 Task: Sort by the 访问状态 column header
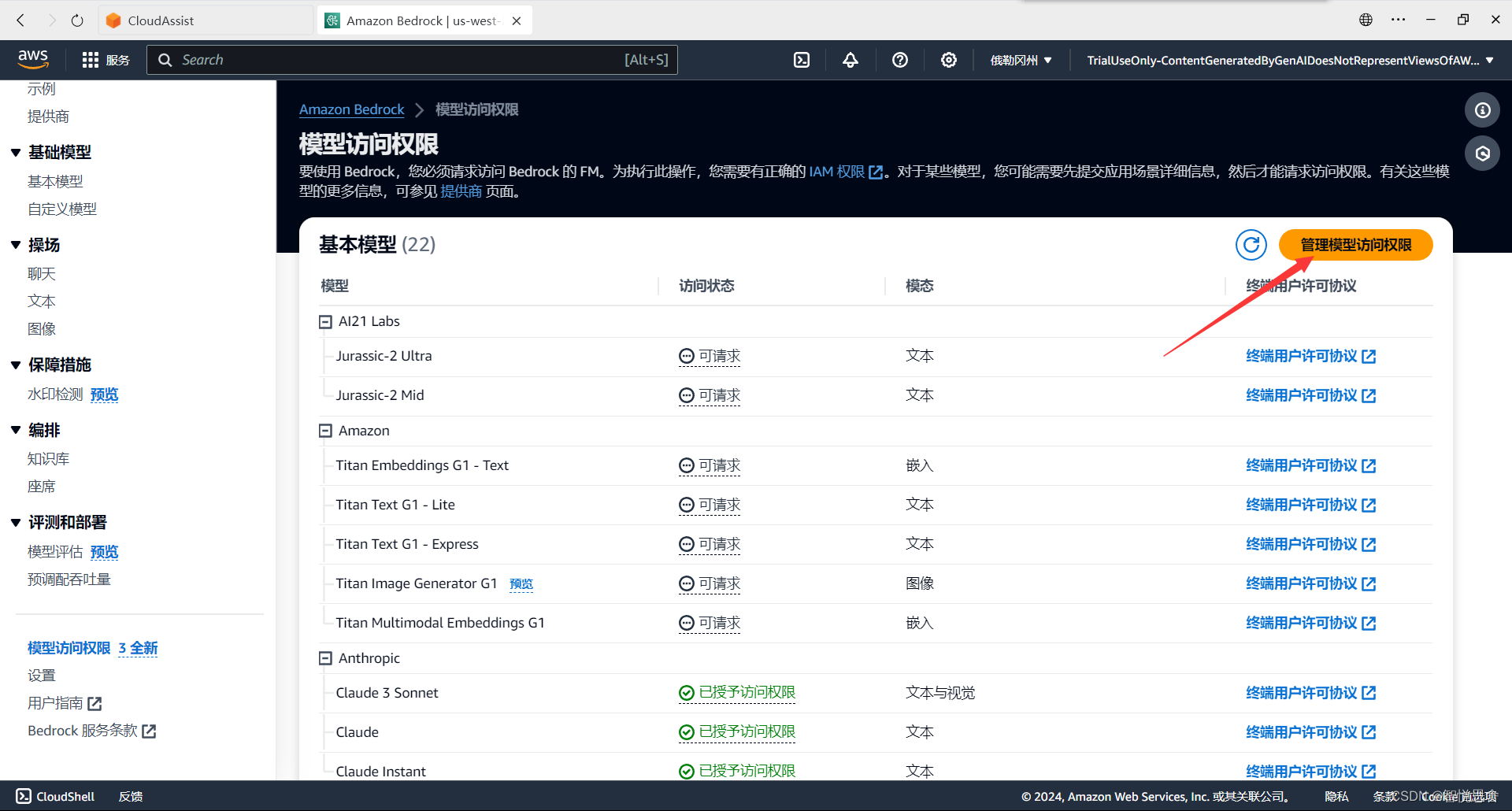coord(706,286)
